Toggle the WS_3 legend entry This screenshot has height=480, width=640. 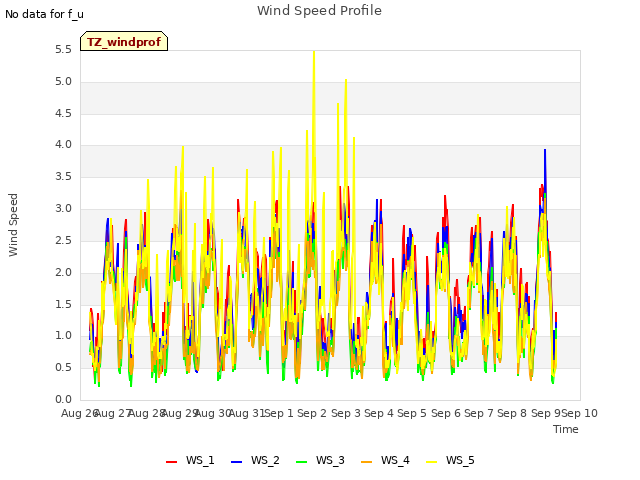point(320,460)
